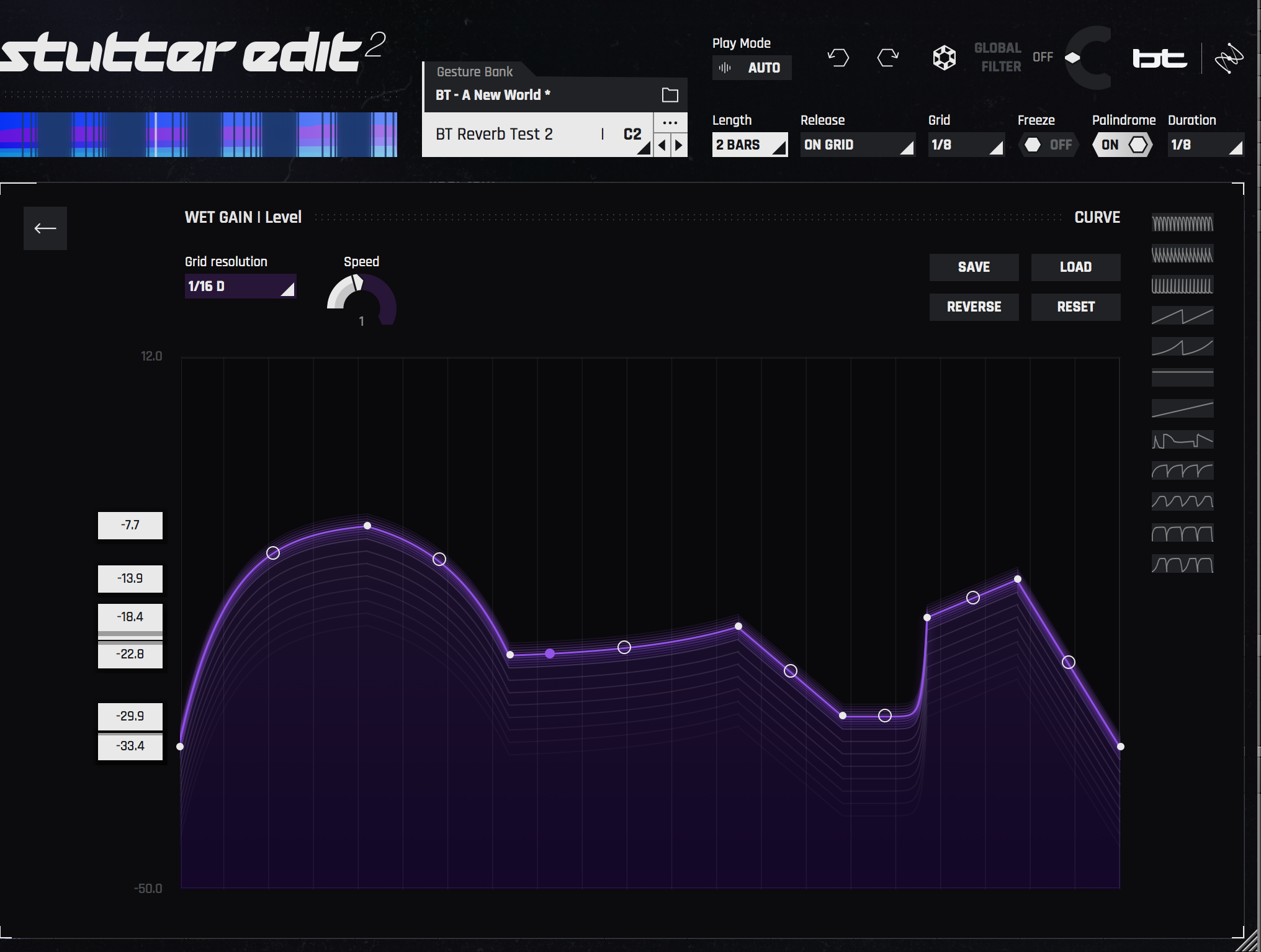Select the curved double-ramp curve preset
This screenshot has height=952, width=1261.
[x=1182, y=347]
